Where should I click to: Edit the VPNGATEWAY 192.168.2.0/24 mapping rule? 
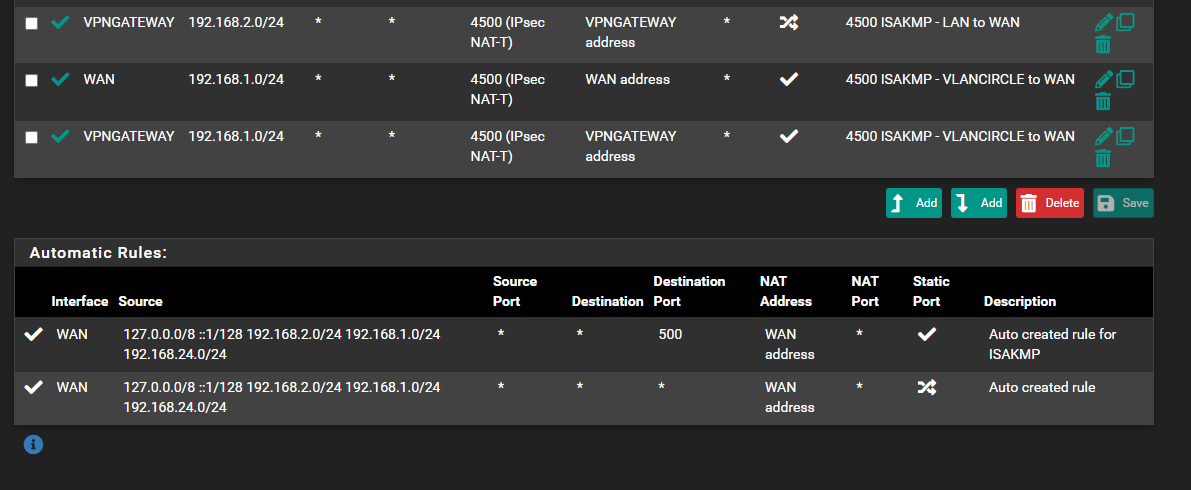click(x=1104, y=22)
